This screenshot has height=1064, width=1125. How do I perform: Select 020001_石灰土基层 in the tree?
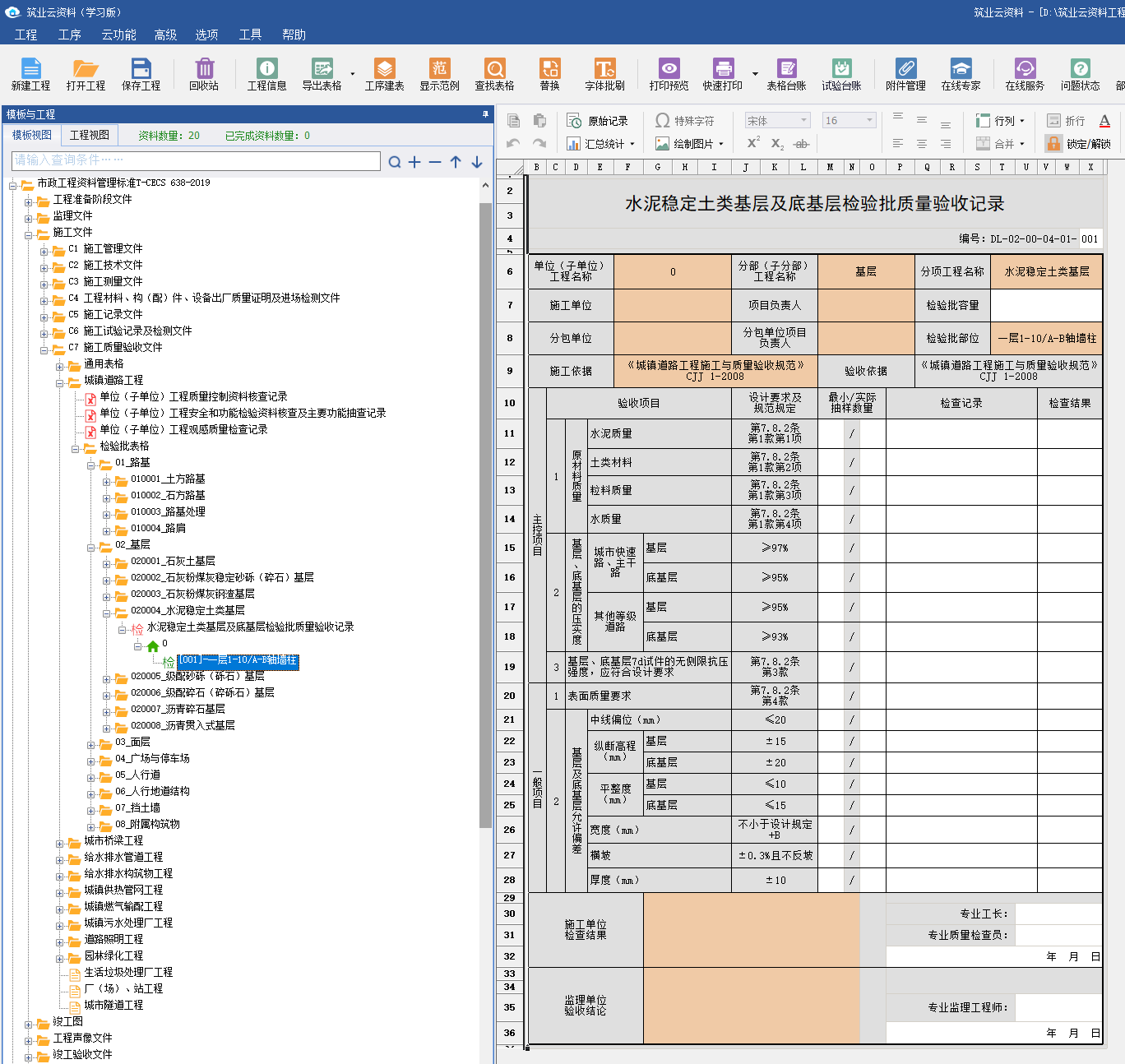[x=173, y=562]
